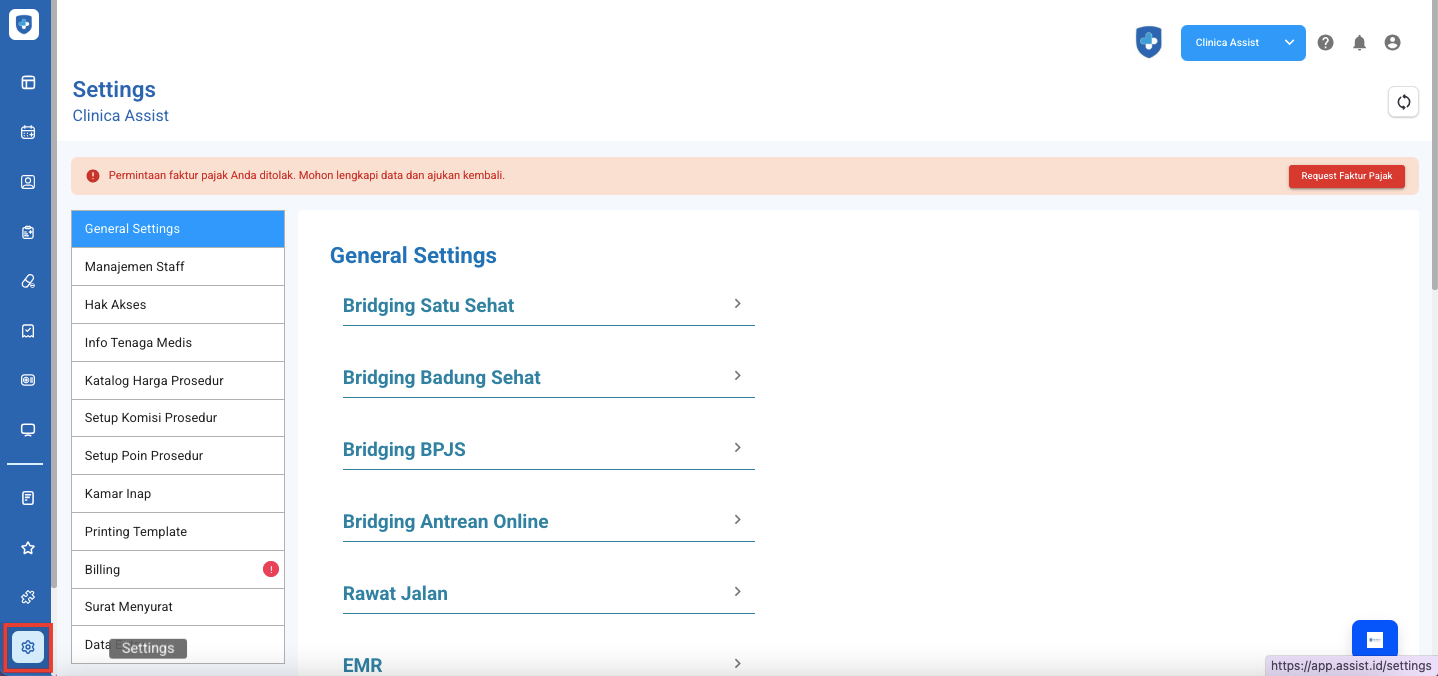Image resolution: width=1438 pixels, height=676 pixels.
Task: Click the refresh sync button
Action: coord(1403,102)
